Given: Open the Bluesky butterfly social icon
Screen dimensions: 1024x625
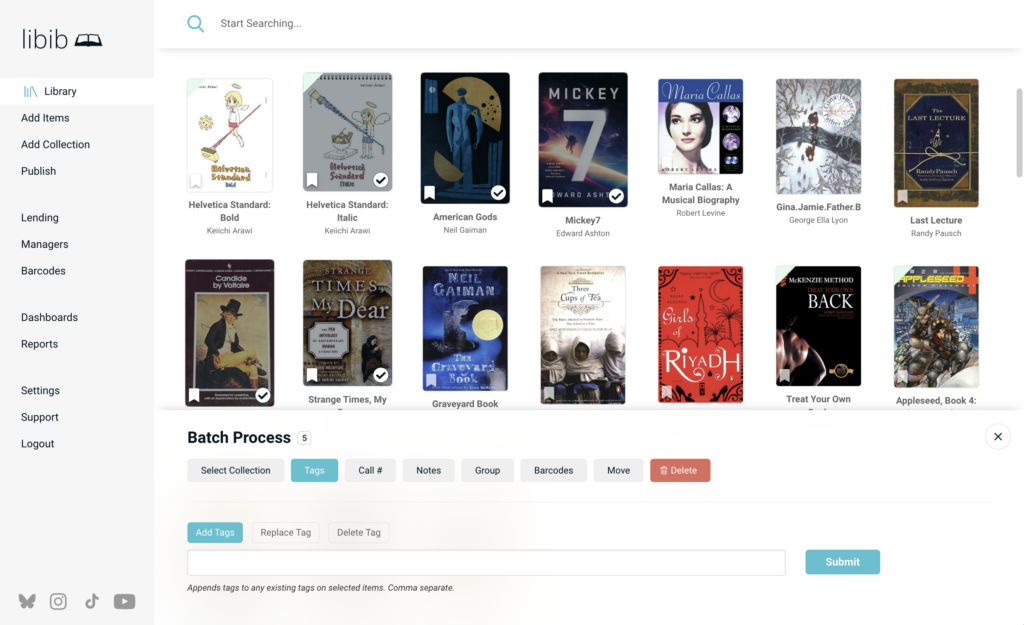Looking at the screenshot, I should pyautogui.click(x=27, y=601).
